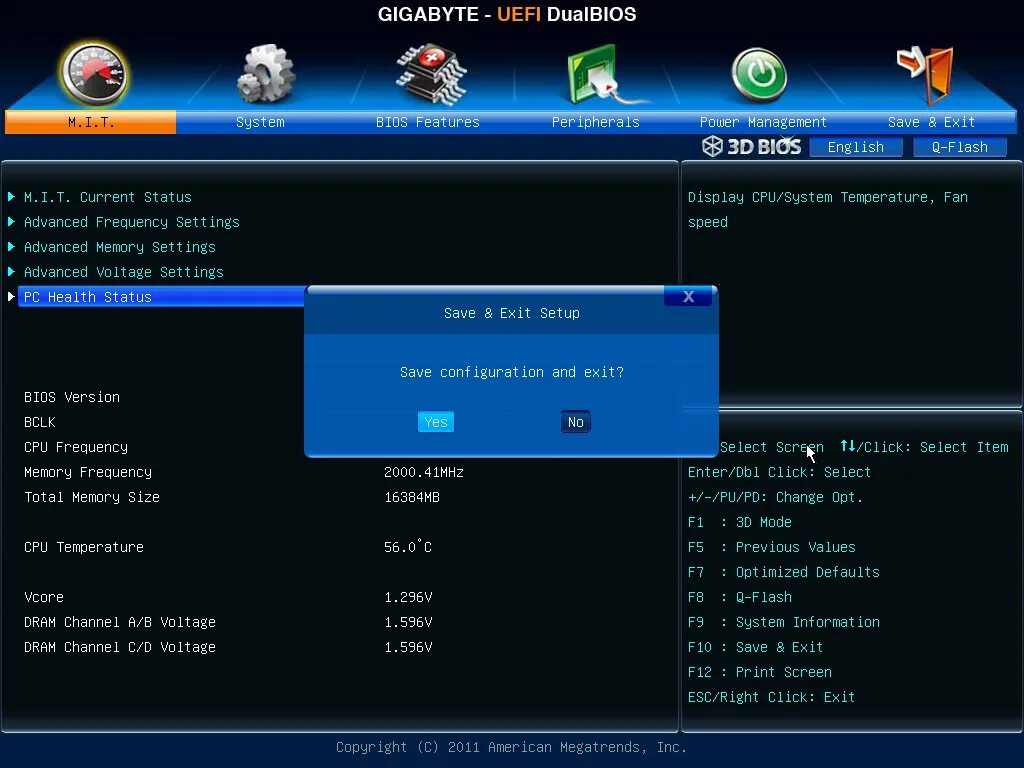Open the BIOS Features tab

[x=428, y=122]
